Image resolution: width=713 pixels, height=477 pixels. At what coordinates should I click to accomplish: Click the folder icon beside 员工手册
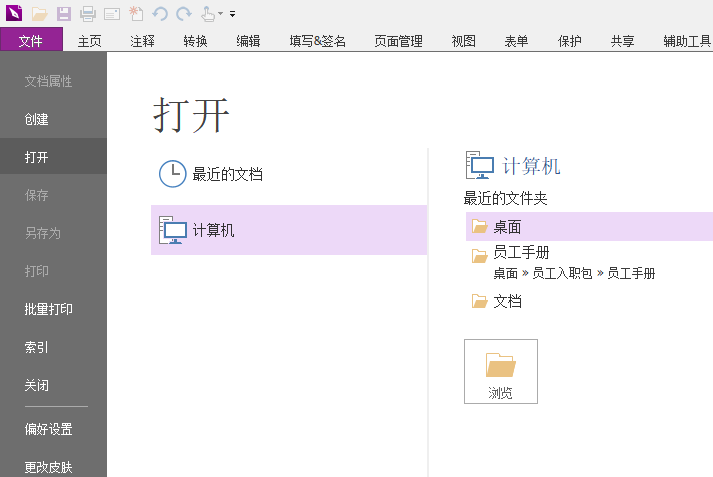[479, 256]
